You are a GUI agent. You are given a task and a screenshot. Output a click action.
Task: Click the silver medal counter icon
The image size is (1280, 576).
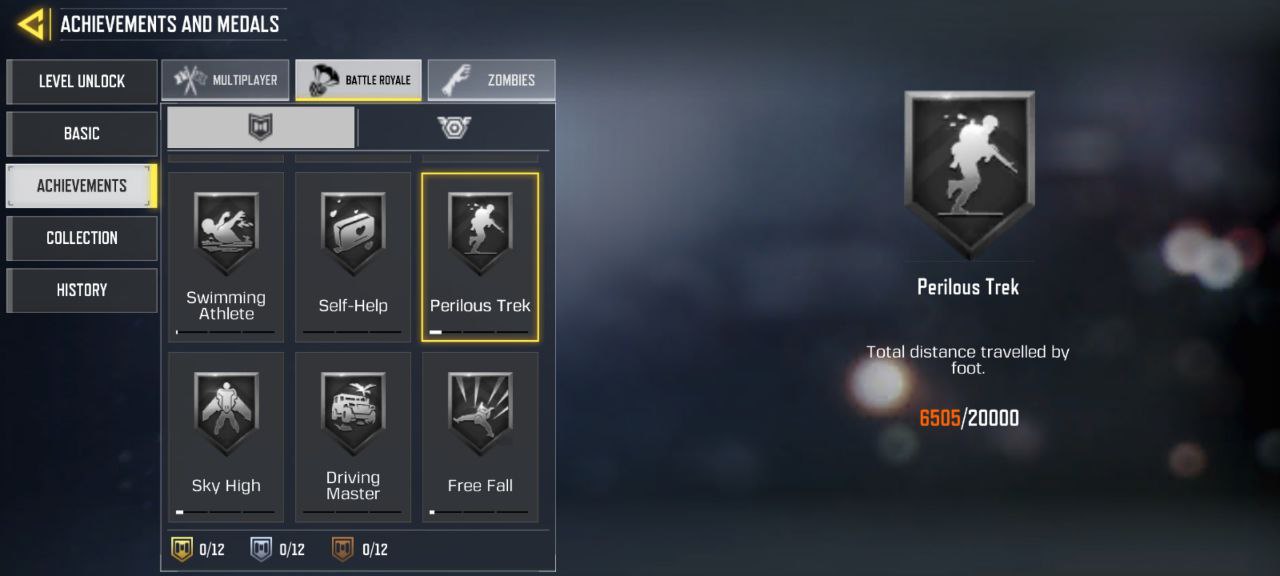click(x=261, y=549)
